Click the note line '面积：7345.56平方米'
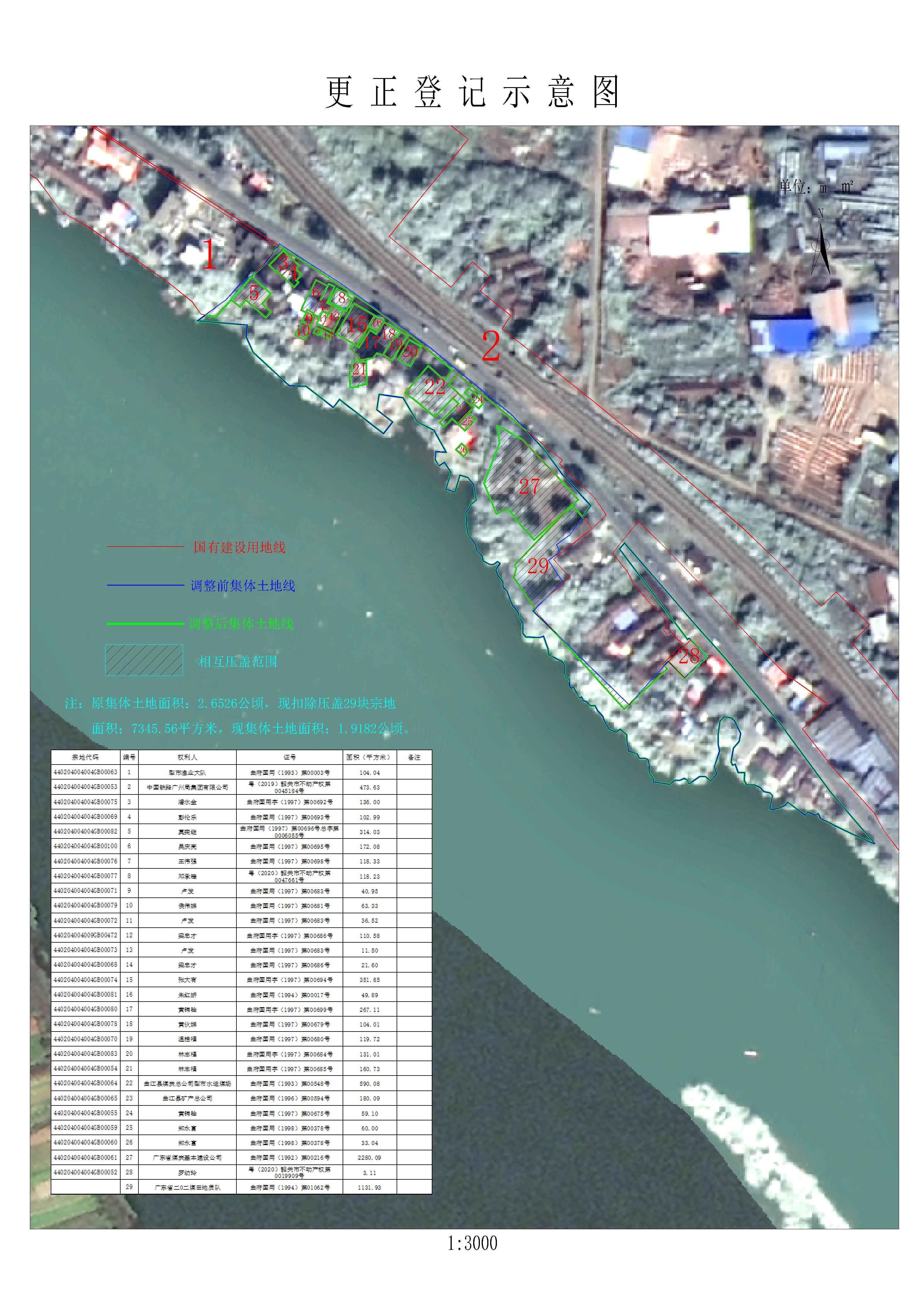Screen dimensions: 924x1307 pyautogui.click(x=252, y=728)
